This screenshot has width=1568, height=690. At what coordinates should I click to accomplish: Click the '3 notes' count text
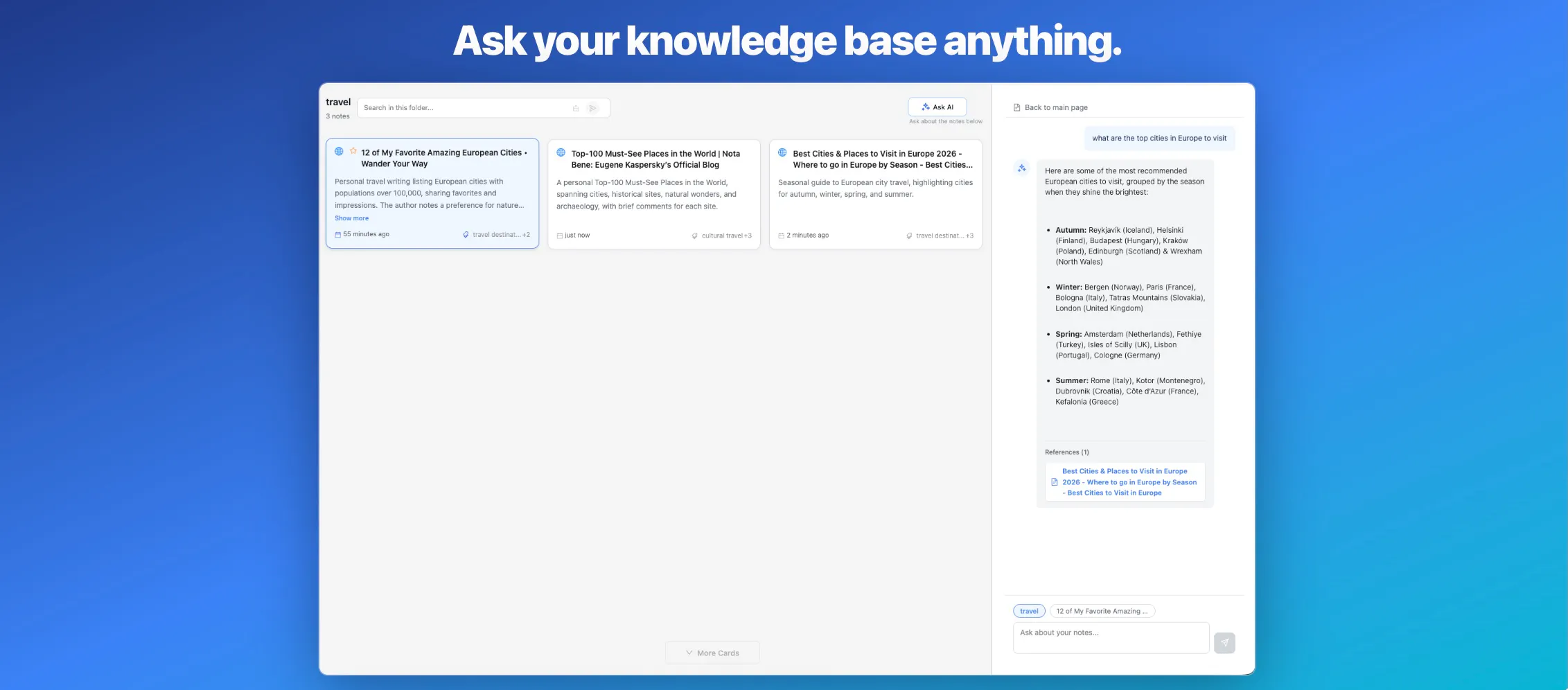point(337,116)
